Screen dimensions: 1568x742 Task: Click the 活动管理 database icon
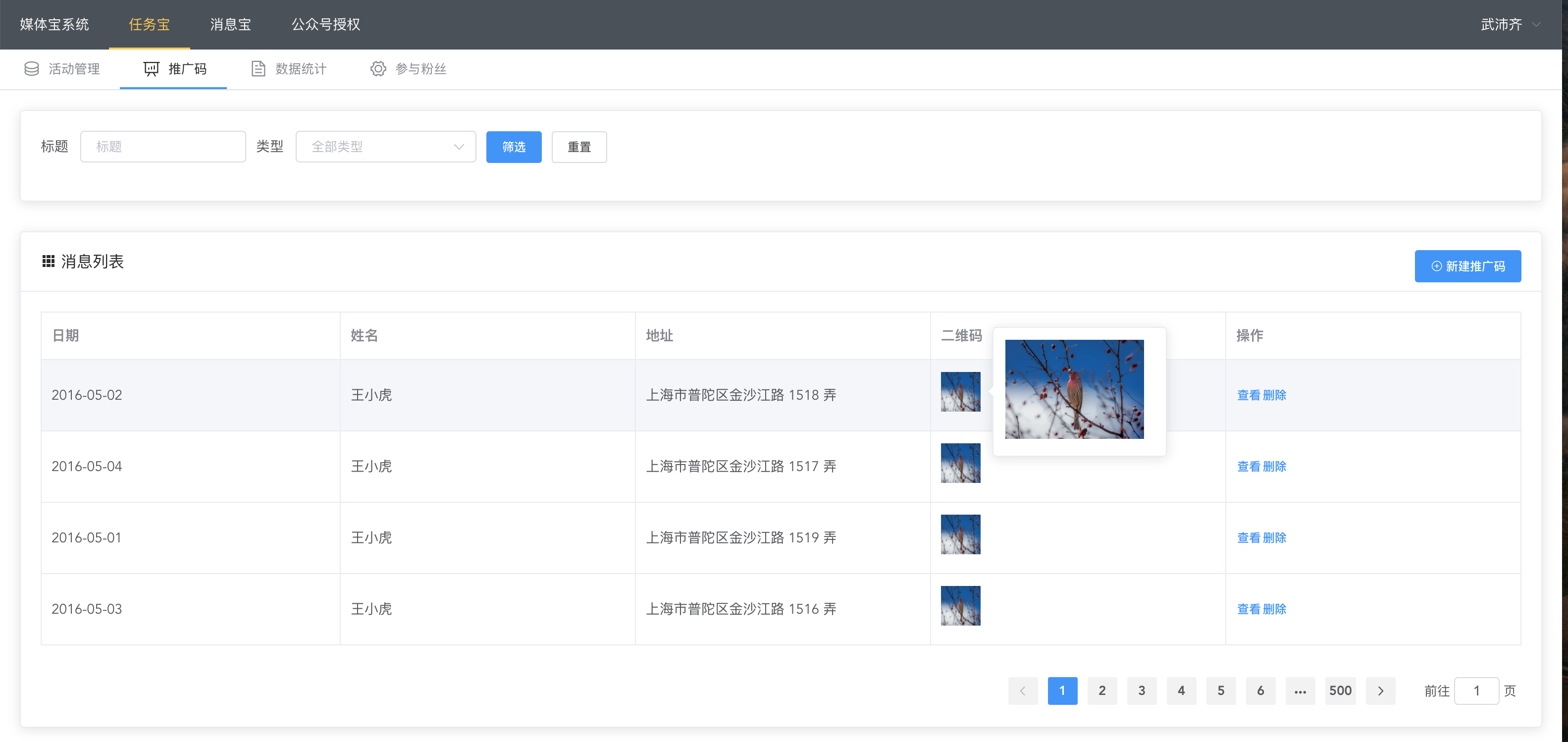point(32,69)
